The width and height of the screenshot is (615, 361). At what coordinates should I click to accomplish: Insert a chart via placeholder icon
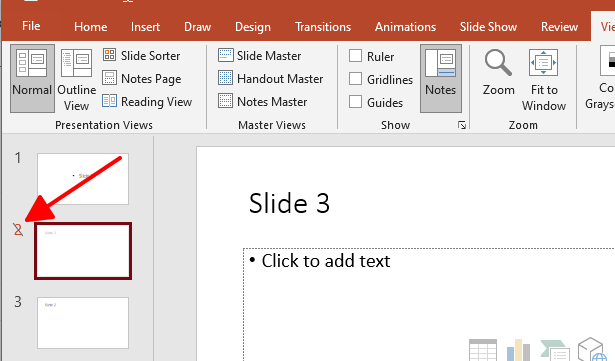519,350
